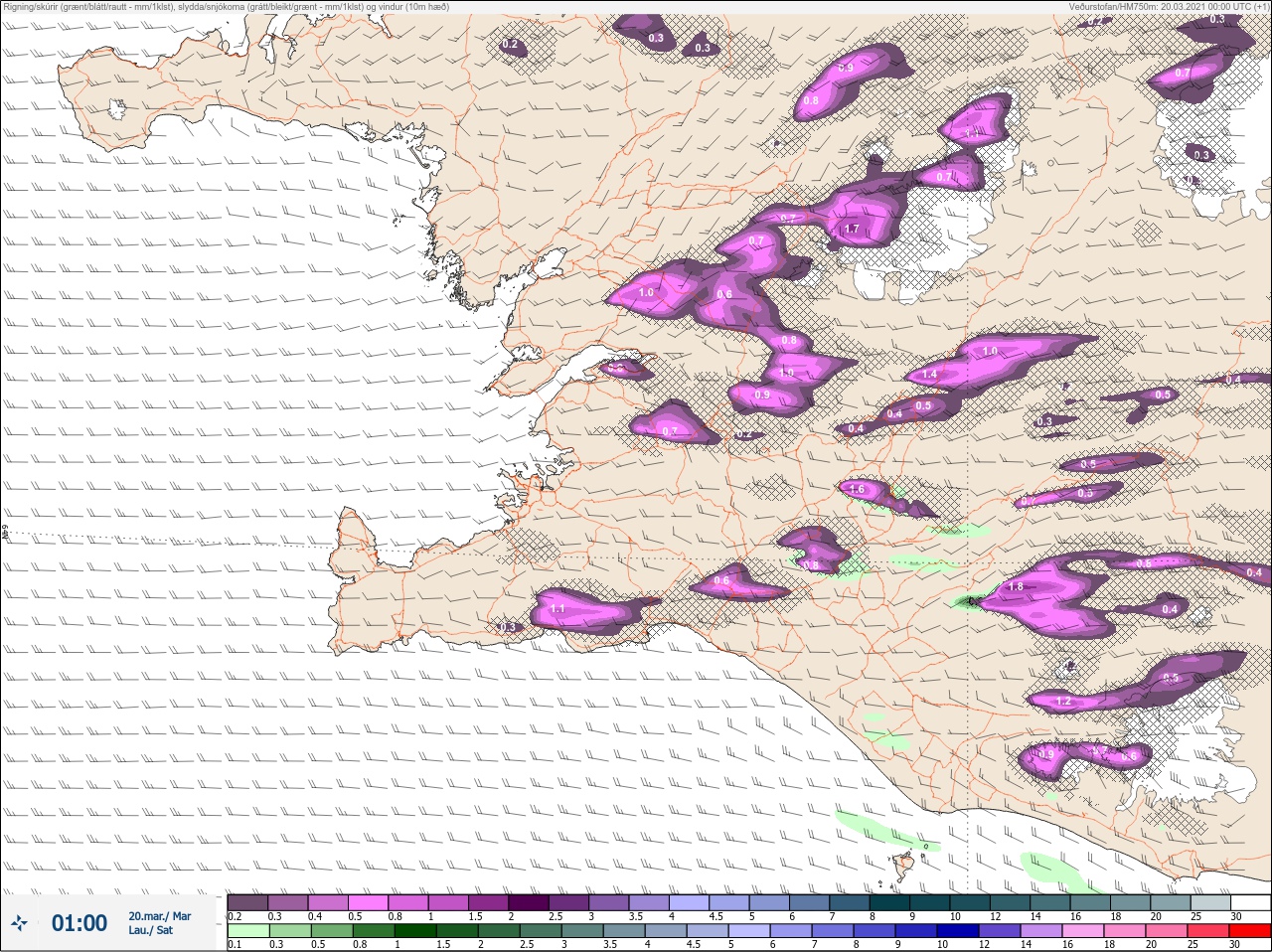The height and width of the screenshot is (952, 1272).
Task: Select the violet 14 swatch in lower legend
Action: pyautogui.click(x=1041, y=931)
